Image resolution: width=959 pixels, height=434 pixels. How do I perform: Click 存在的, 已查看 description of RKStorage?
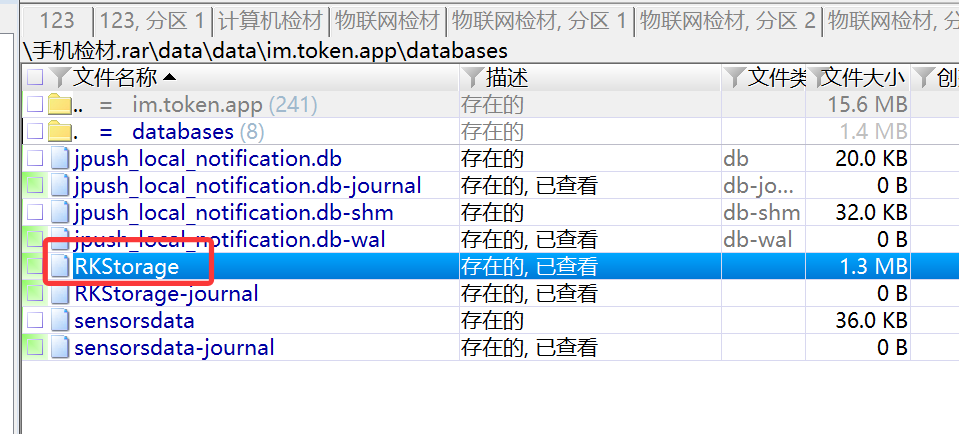tap(529, 267)
